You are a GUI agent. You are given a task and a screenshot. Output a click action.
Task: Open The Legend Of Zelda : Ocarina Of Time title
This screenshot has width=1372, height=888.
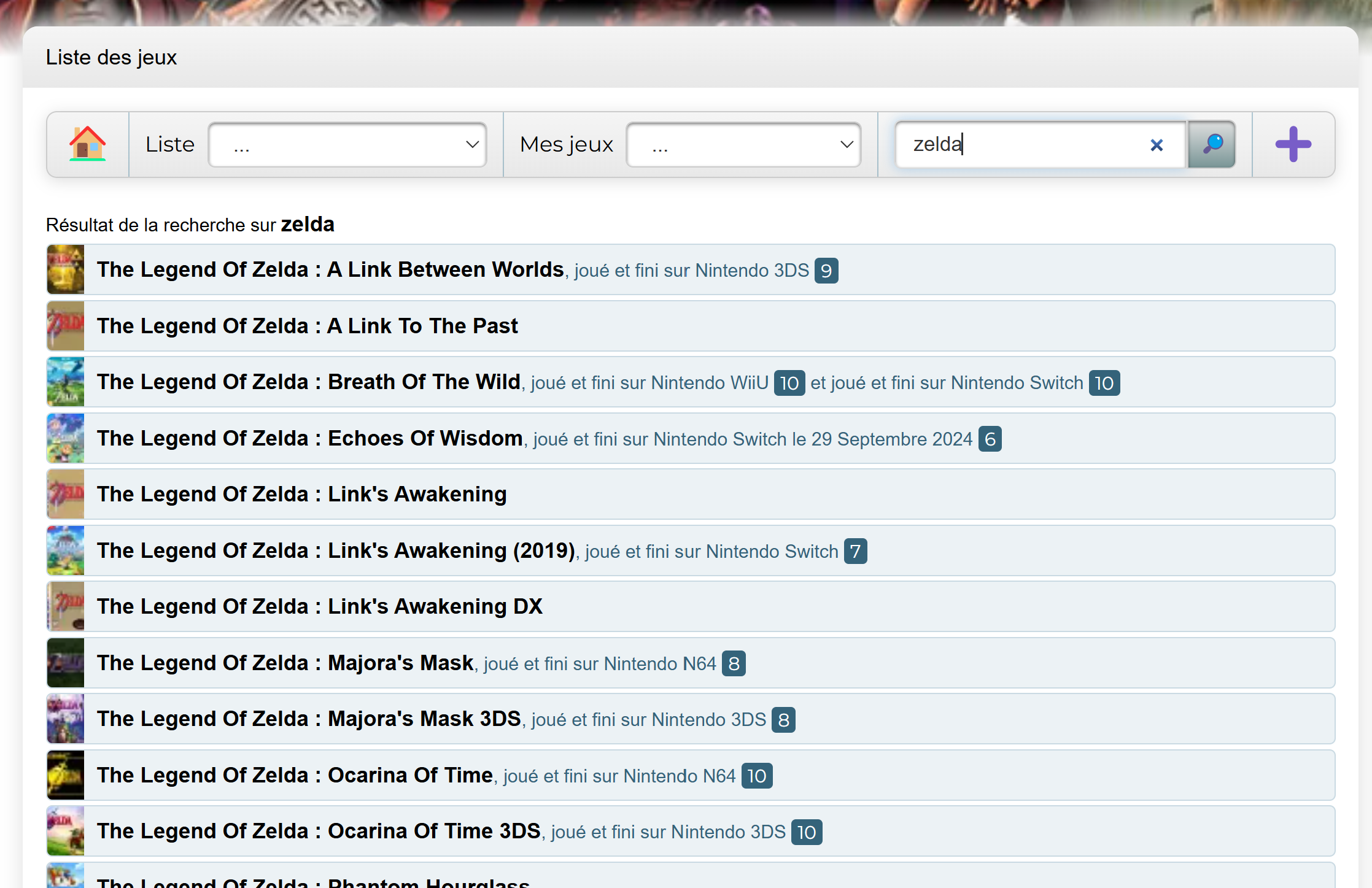[295, 775]
